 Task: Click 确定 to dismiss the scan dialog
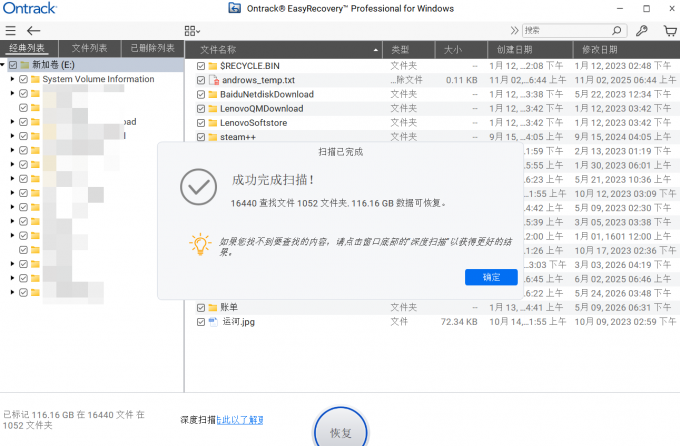[491, 277]
